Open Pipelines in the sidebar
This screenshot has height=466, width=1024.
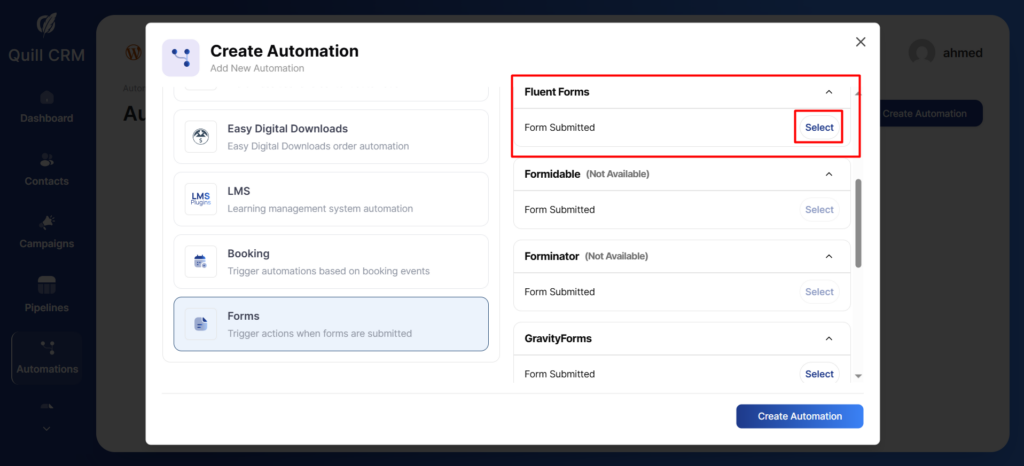coord(46,294)
